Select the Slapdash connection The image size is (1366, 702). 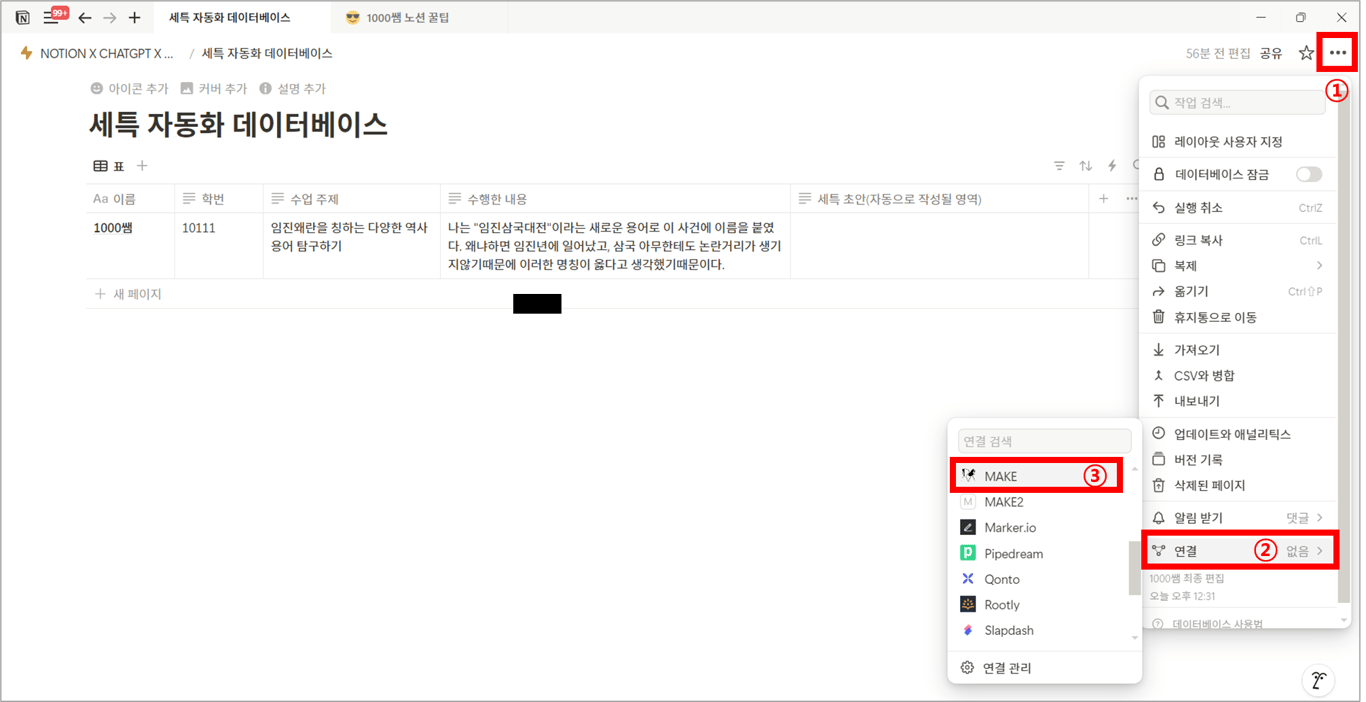(x=1038, y=631)
